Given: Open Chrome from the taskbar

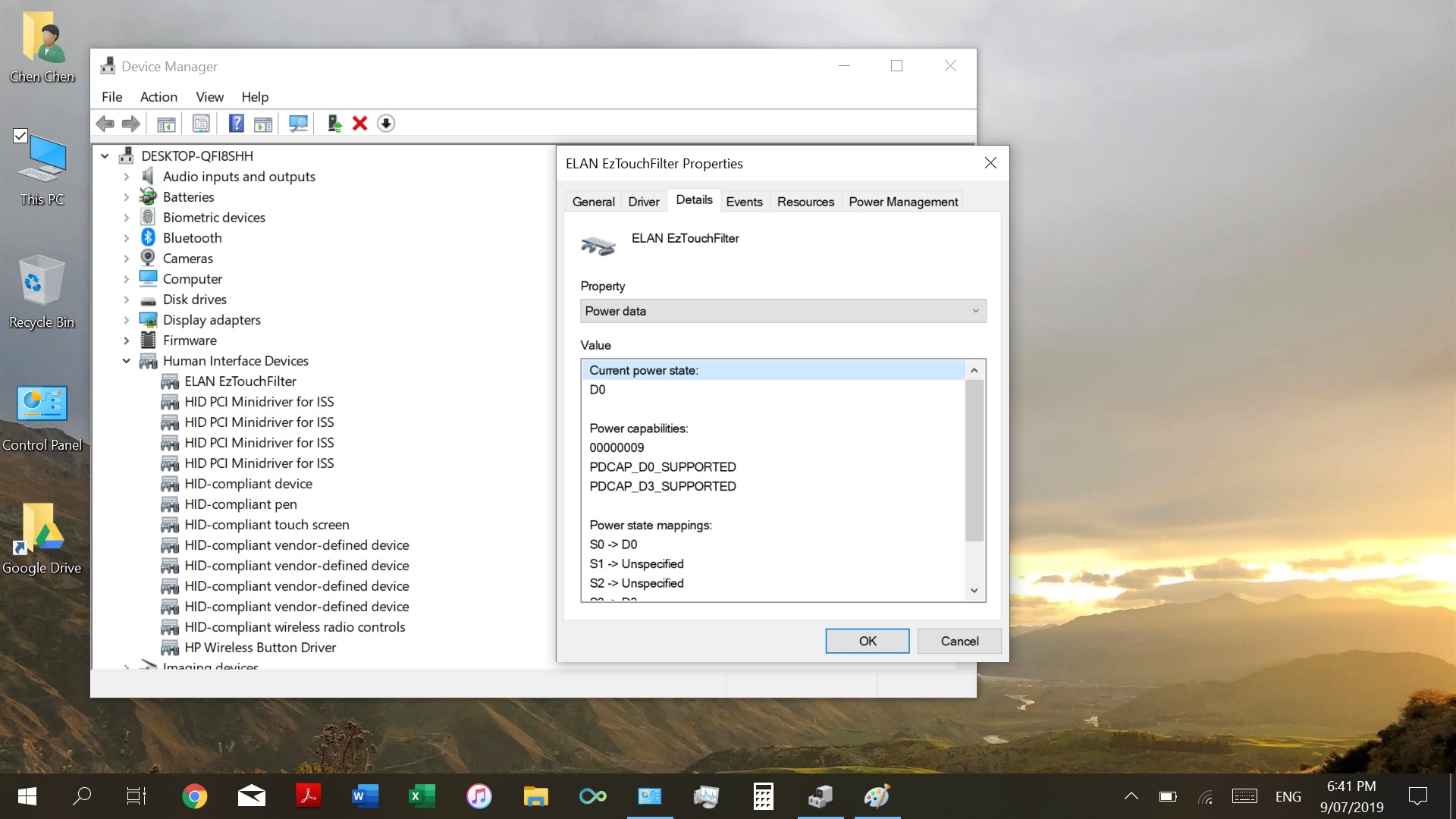Looking at the screenshot, I should 194,796.
